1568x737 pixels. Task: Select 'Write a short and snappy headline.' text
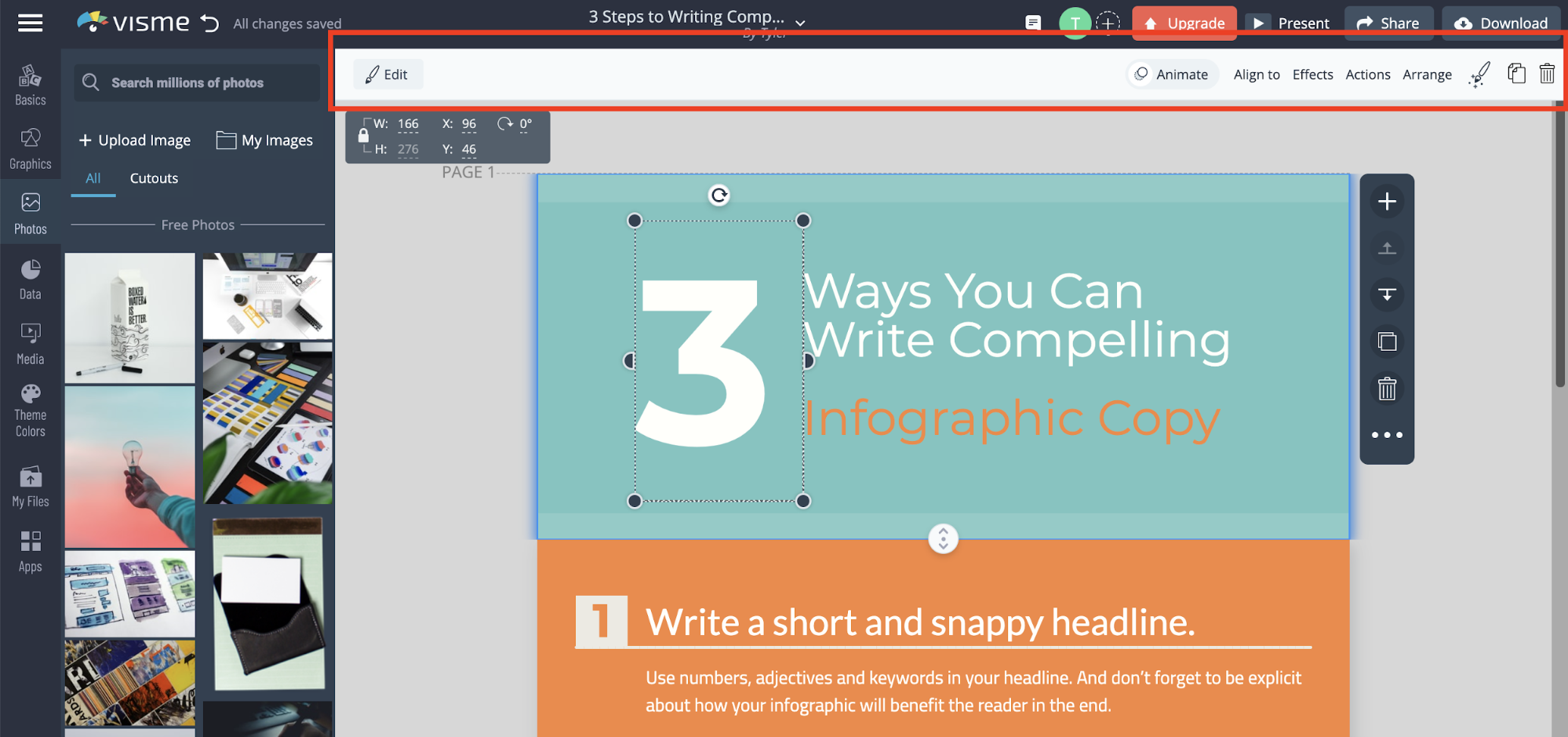(920, 622)
